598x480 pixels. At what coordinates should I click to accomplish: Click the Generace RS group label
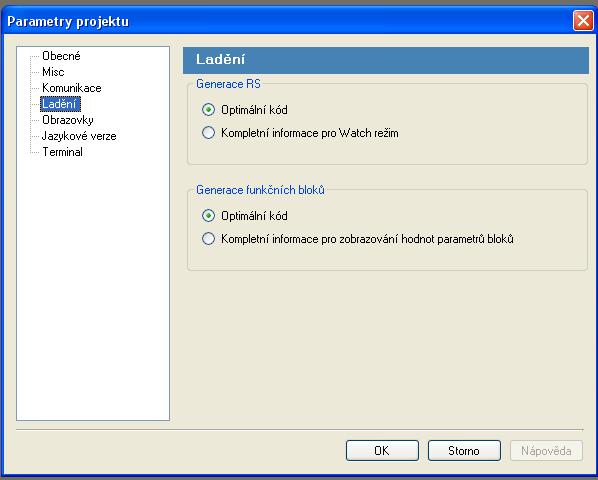coord(228,84)
